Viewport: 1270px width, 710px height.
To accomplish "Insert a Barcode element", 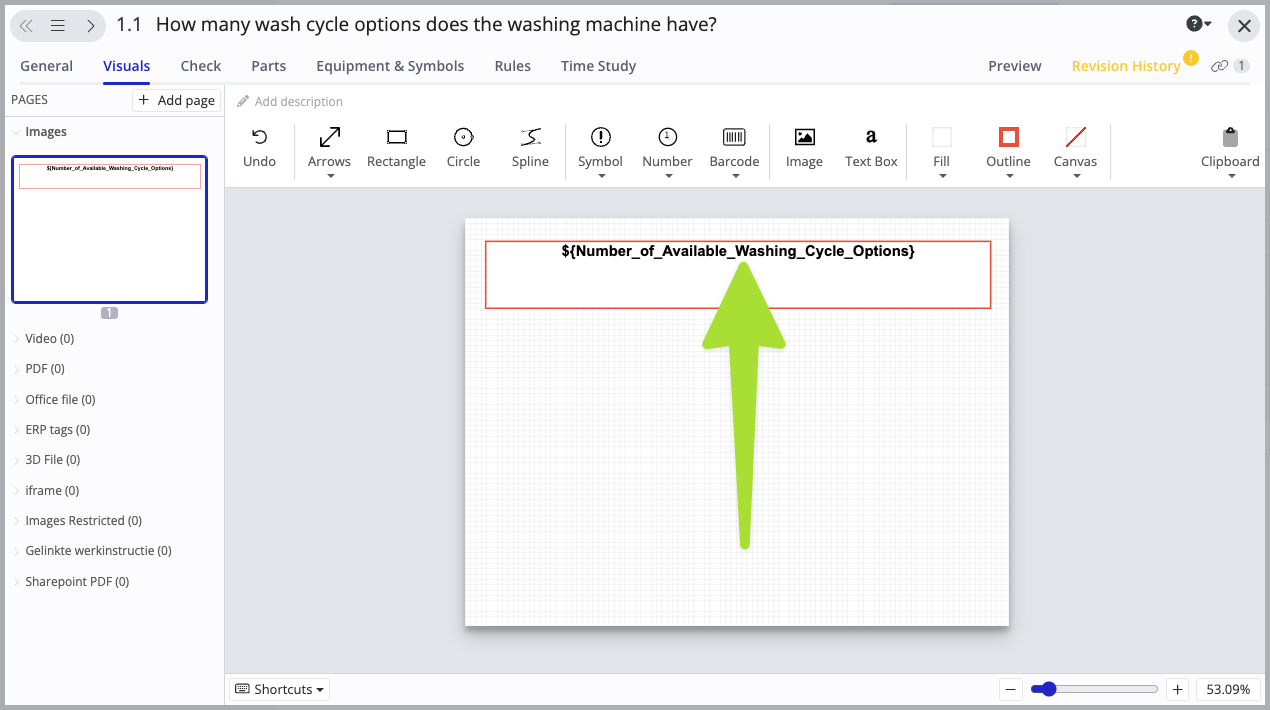I will coord(734,145).
